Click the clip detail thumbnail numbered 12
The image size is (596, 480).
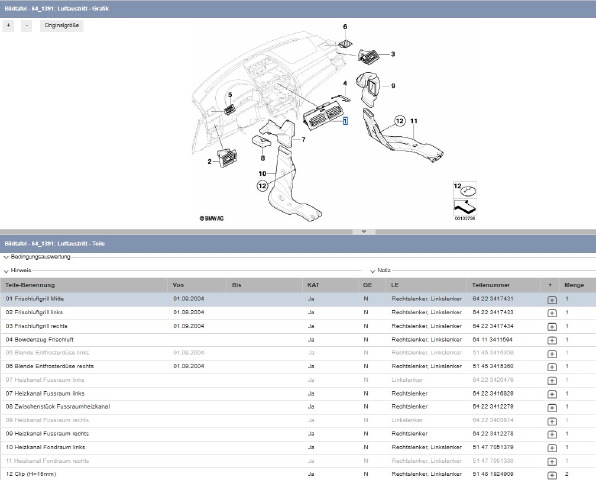click(x=465, y=190)
